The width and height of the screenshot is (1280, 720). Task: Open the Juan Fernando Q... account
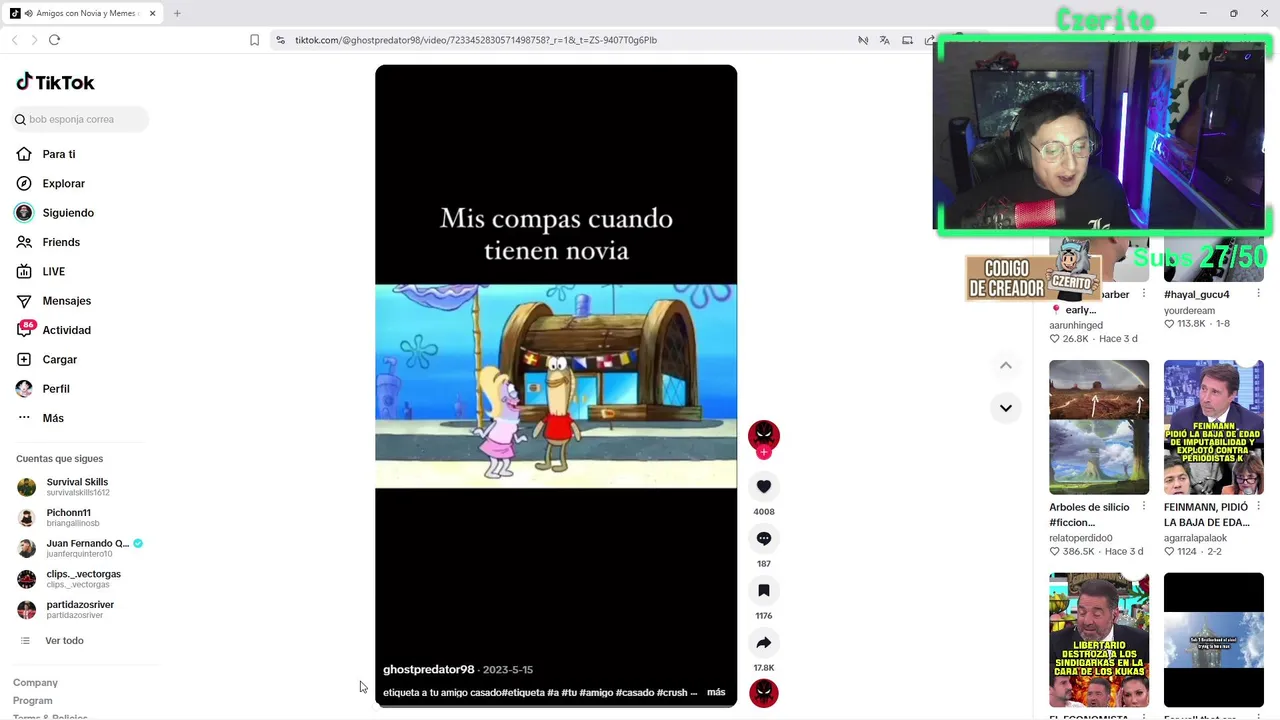pos(80,548)
